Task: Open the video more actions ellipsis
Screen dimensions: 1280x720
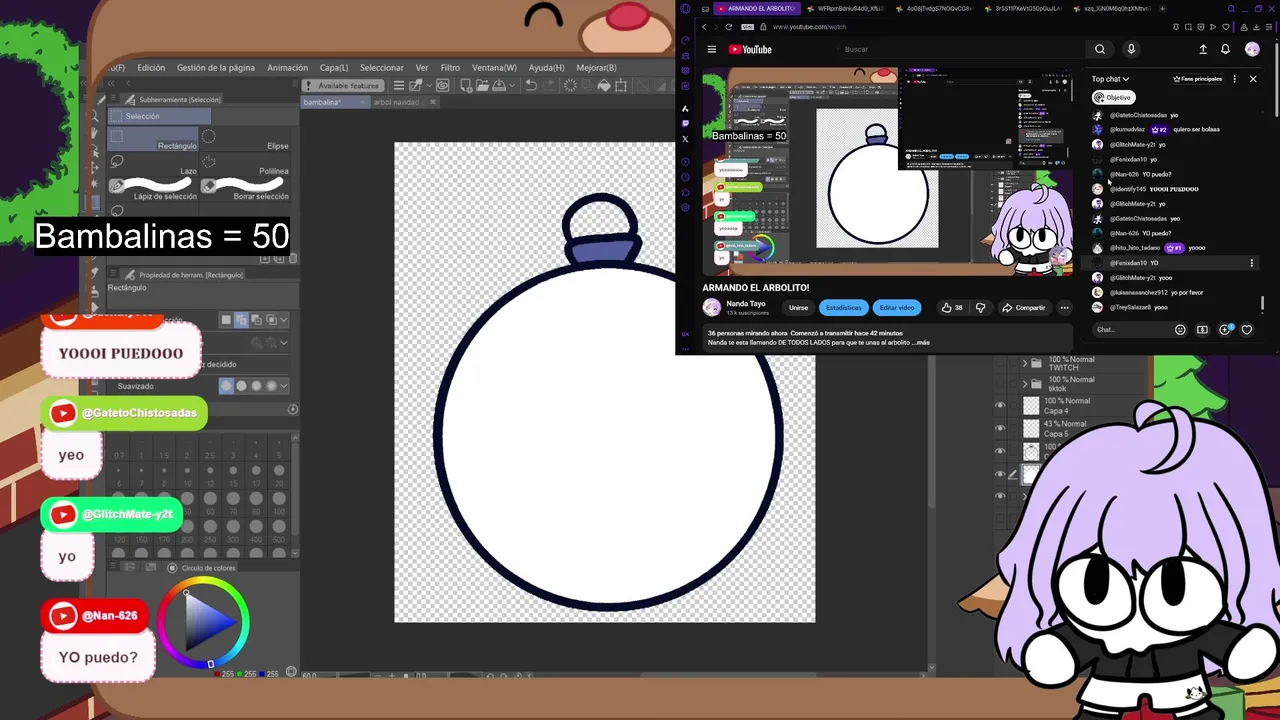Action: [1064, 307]
